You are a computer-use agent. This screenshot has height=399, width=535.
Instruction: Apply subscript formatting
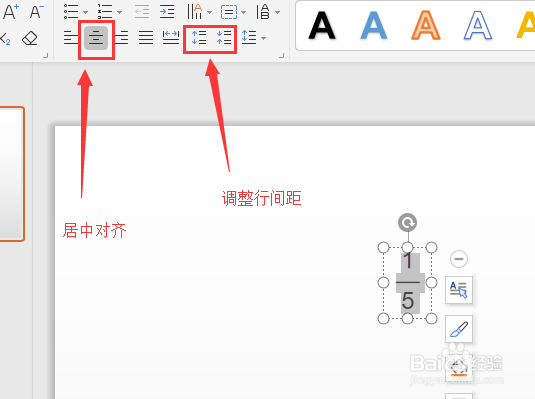pyautogui.click(x=5, y=39)
